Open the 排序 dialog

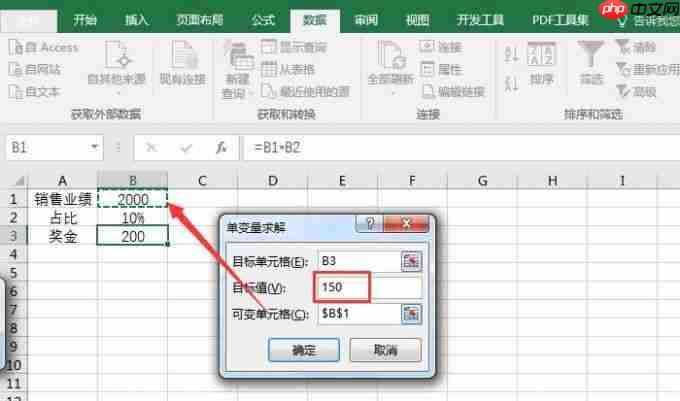(541, 64)
